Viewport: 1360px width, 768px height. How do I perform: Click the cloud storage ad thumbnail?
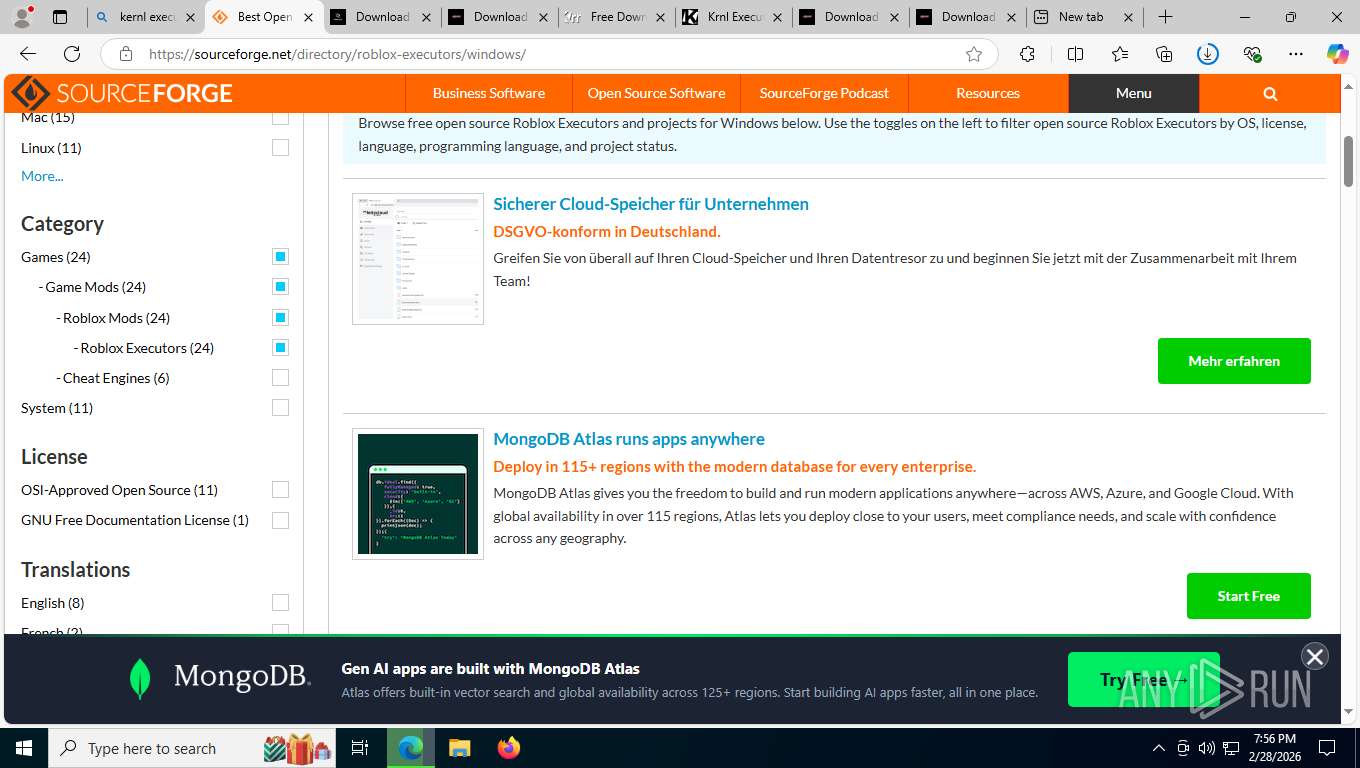418,259
